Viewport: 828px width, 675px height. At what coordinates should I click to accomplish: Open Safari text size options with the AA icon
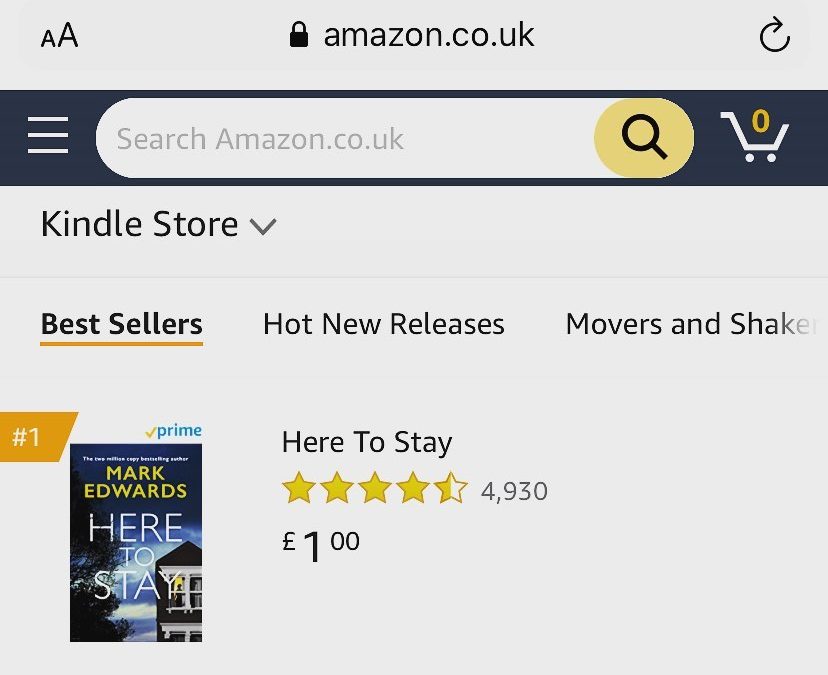(58, 35)
